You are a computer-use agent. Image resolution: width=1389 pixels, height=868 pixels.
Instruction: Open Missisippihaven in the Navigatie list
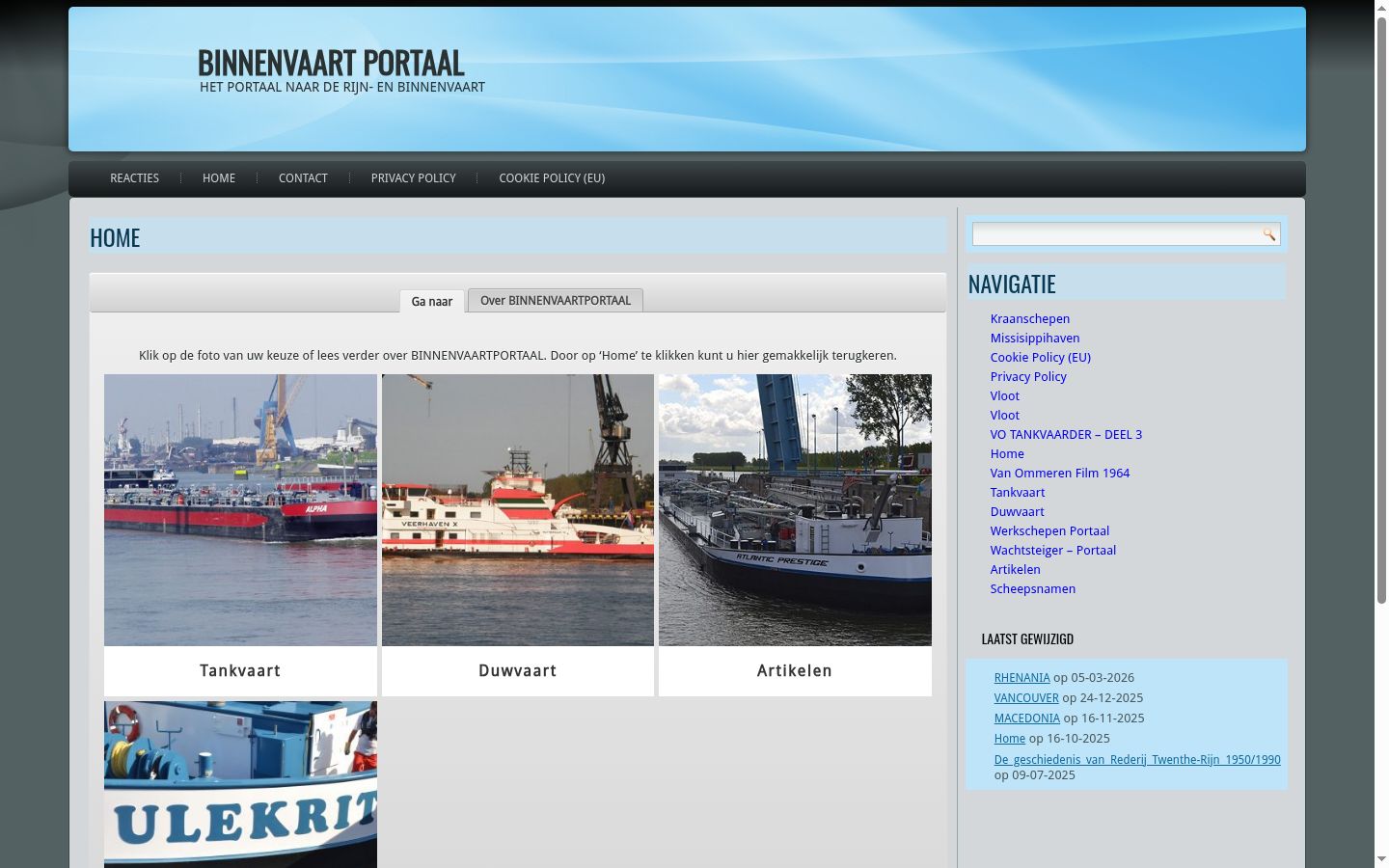(1035, 338)
